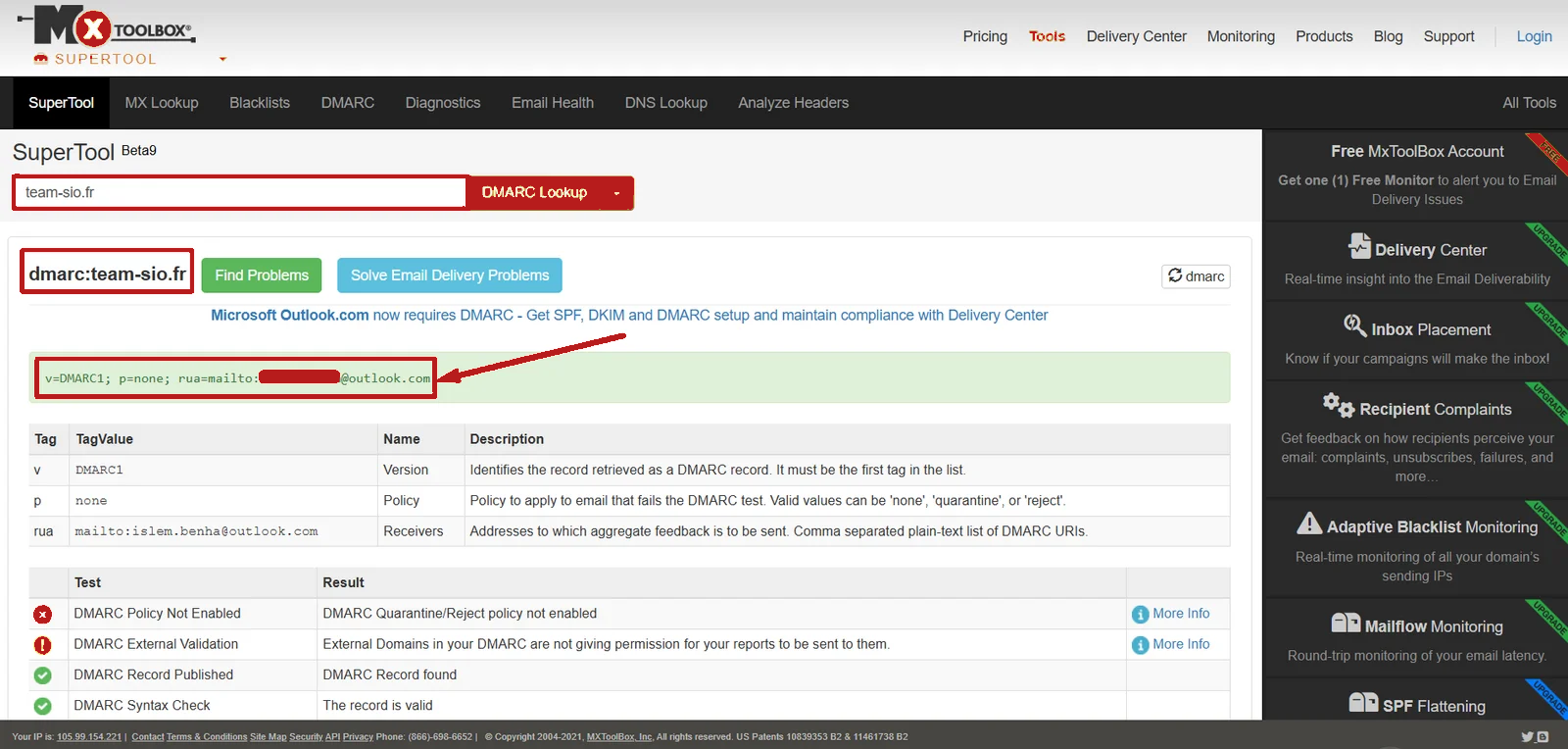Click the DMARC Record found result text
1568x749 pixels.
pyautogui.click(x=390, y=674)
